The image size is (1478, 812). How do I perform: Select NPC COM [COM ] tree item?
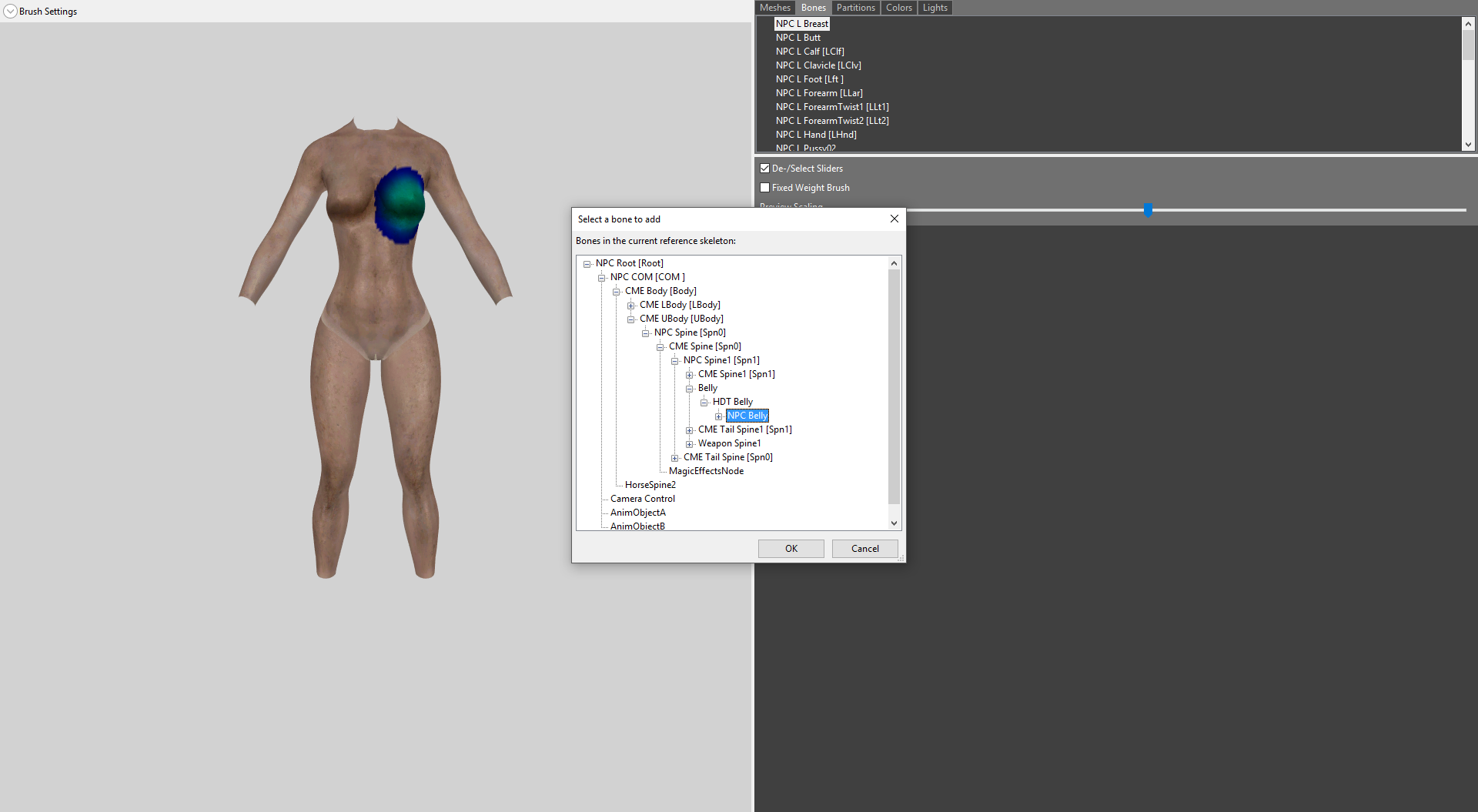point(647,277)
